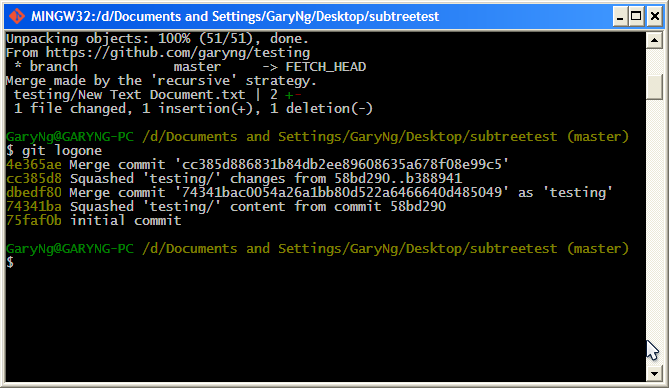Screen dimensions: 669x388
Task: Maximize the MINGW32 terminal window
Action: click(636, 17)
